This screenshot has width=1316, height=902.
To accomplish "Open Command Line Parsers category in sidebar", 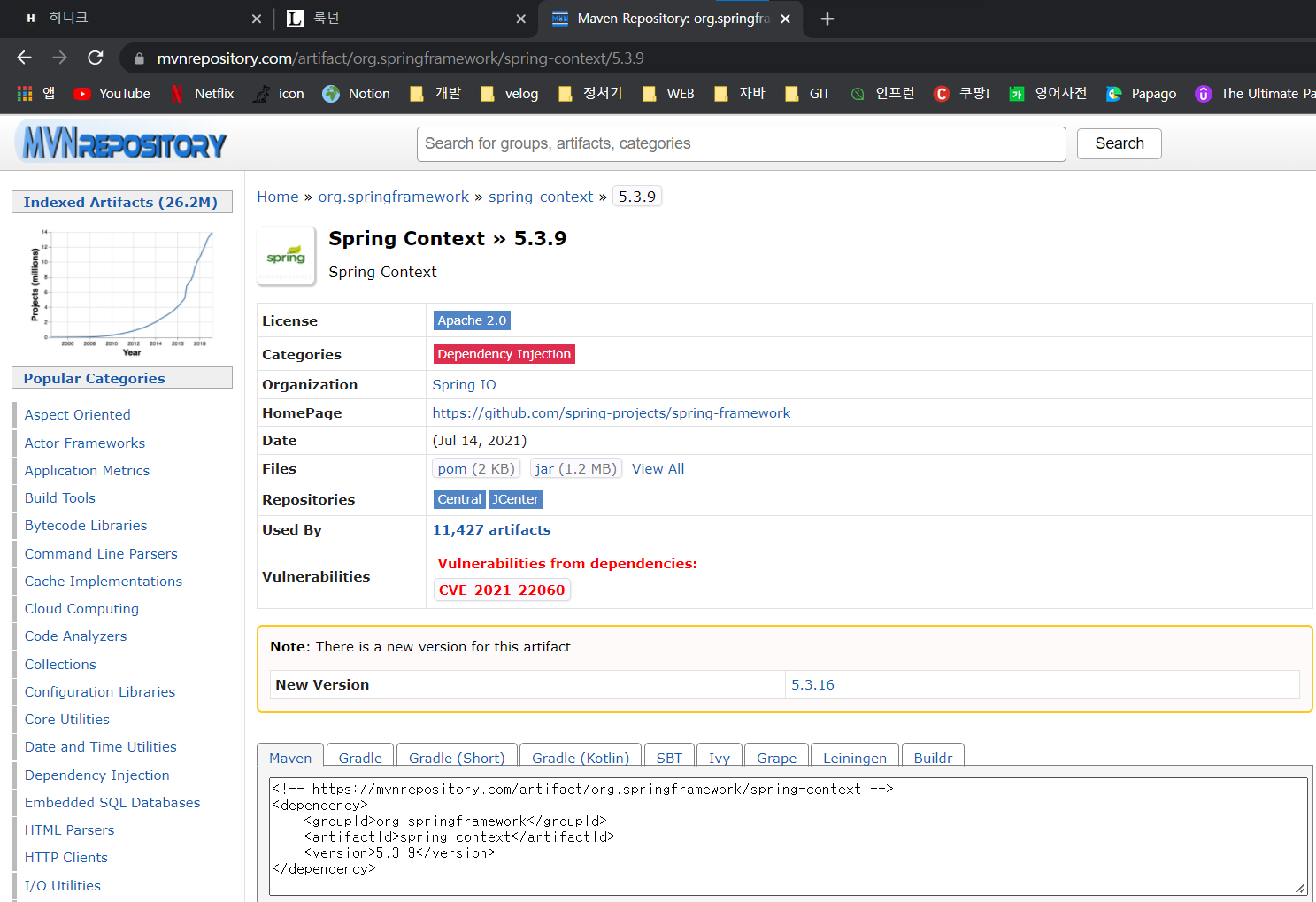I will point(101,553).
